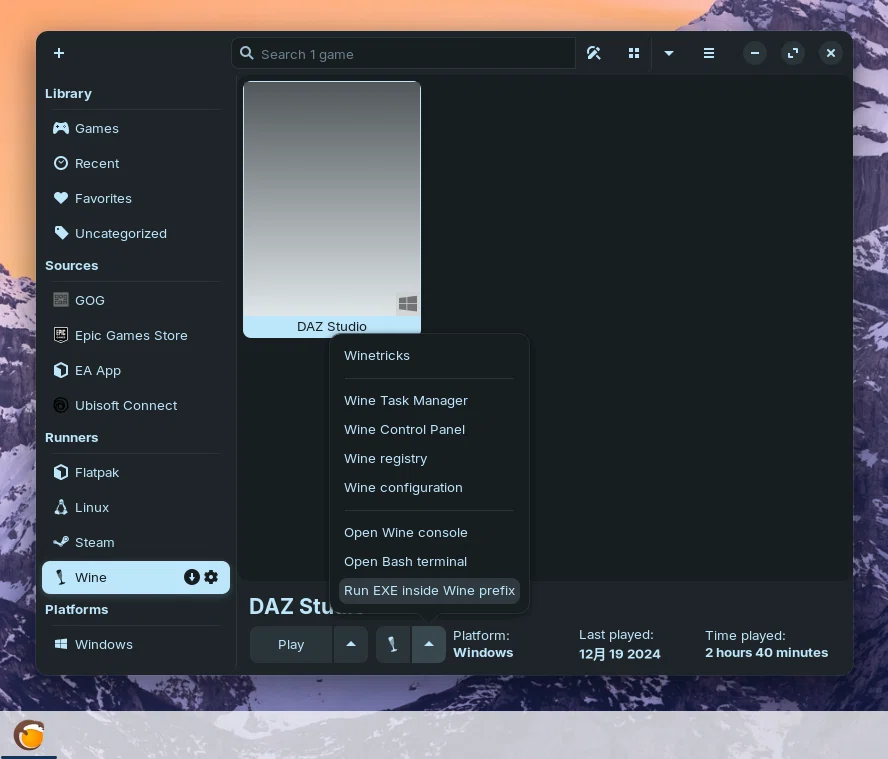This screenshot has width=888, height=759.
Task: Select the GOG source
Action: pos(136,300)
